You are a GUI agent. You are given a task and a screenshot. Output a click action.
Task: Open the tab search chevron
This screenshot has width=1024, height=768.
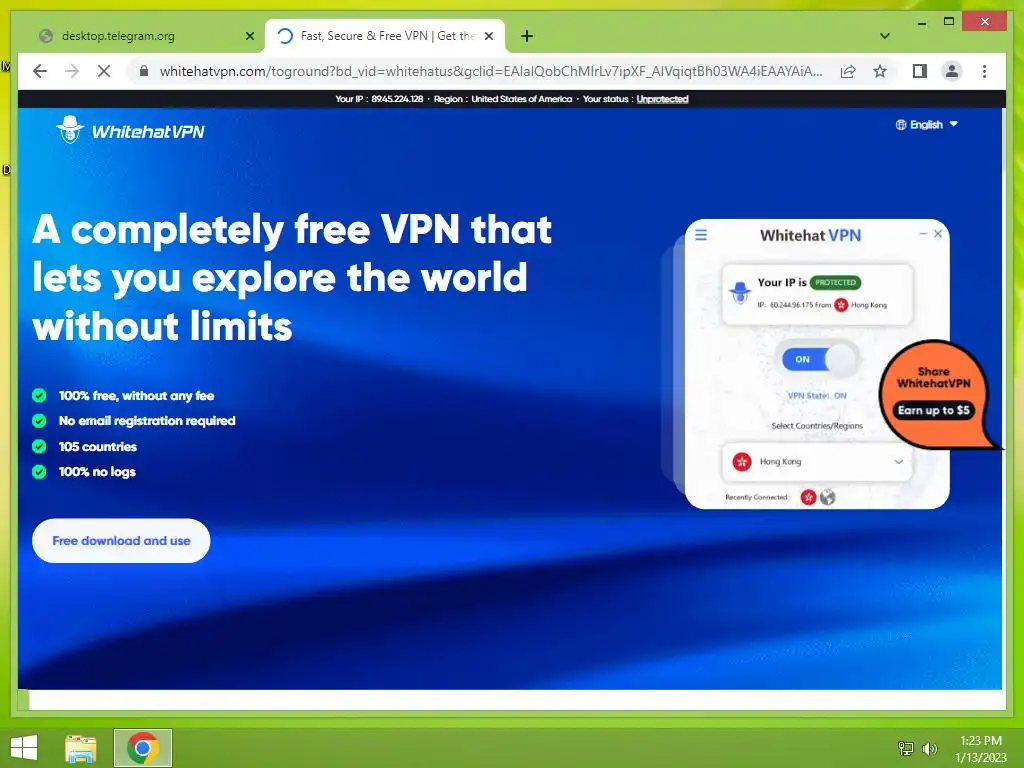click(884, 36)
